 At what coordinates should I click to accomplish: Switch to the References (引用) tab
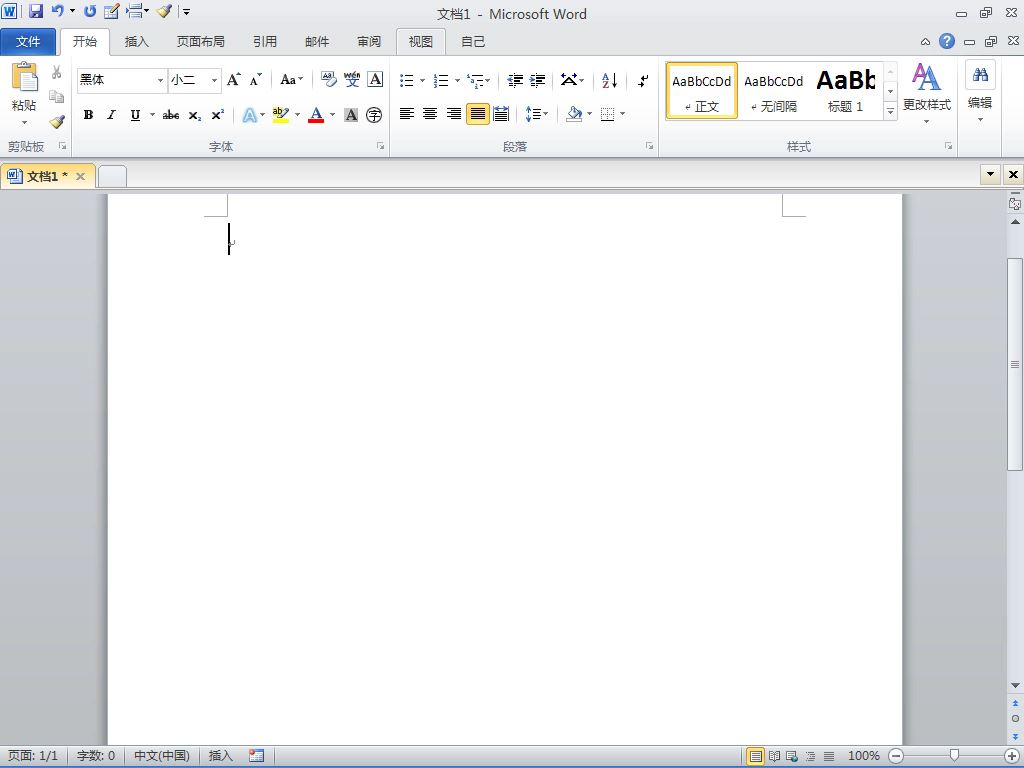tap(264, 41)
